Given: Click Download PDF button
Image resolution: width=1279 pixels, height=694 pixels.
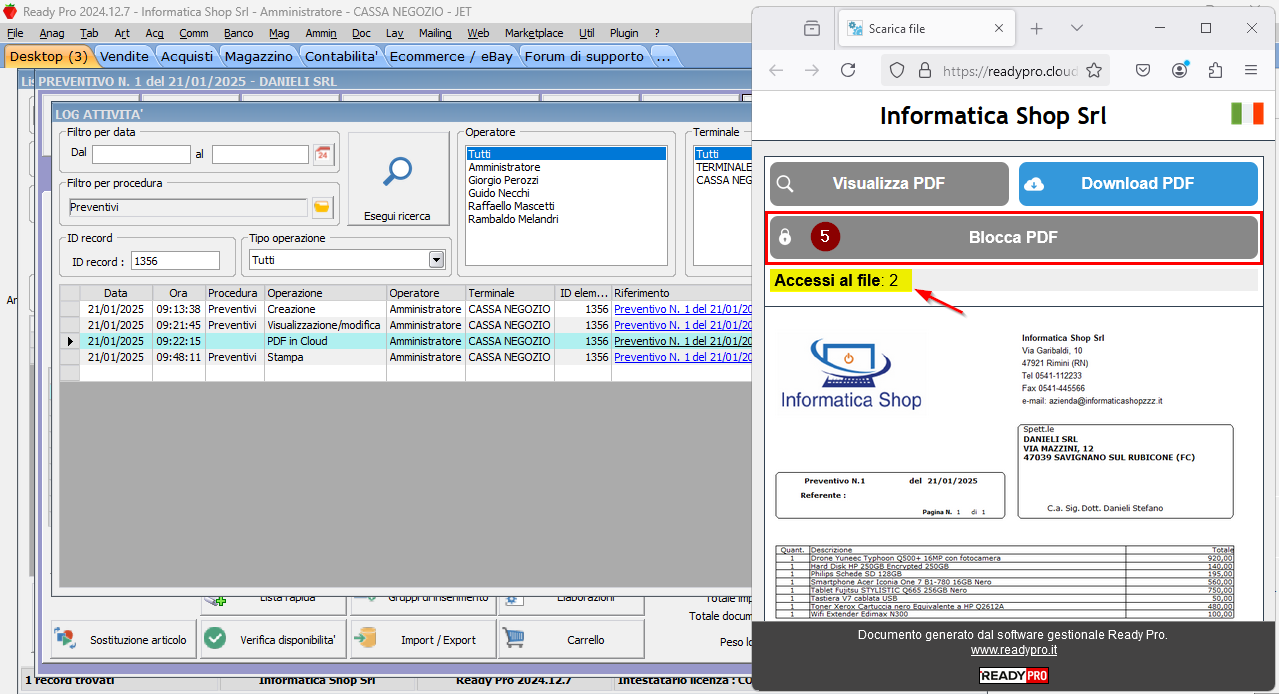Looking at the screenshot, I should tap(1138, 184).
